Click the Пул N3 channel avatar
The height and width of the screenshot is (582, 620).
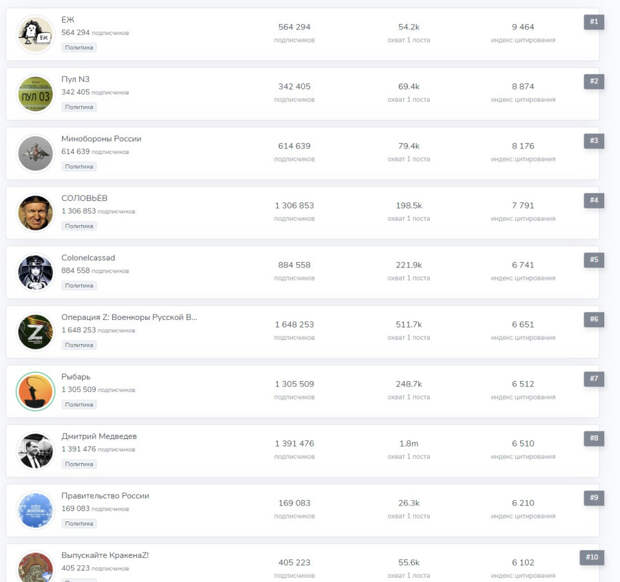(x=35, y=94)
